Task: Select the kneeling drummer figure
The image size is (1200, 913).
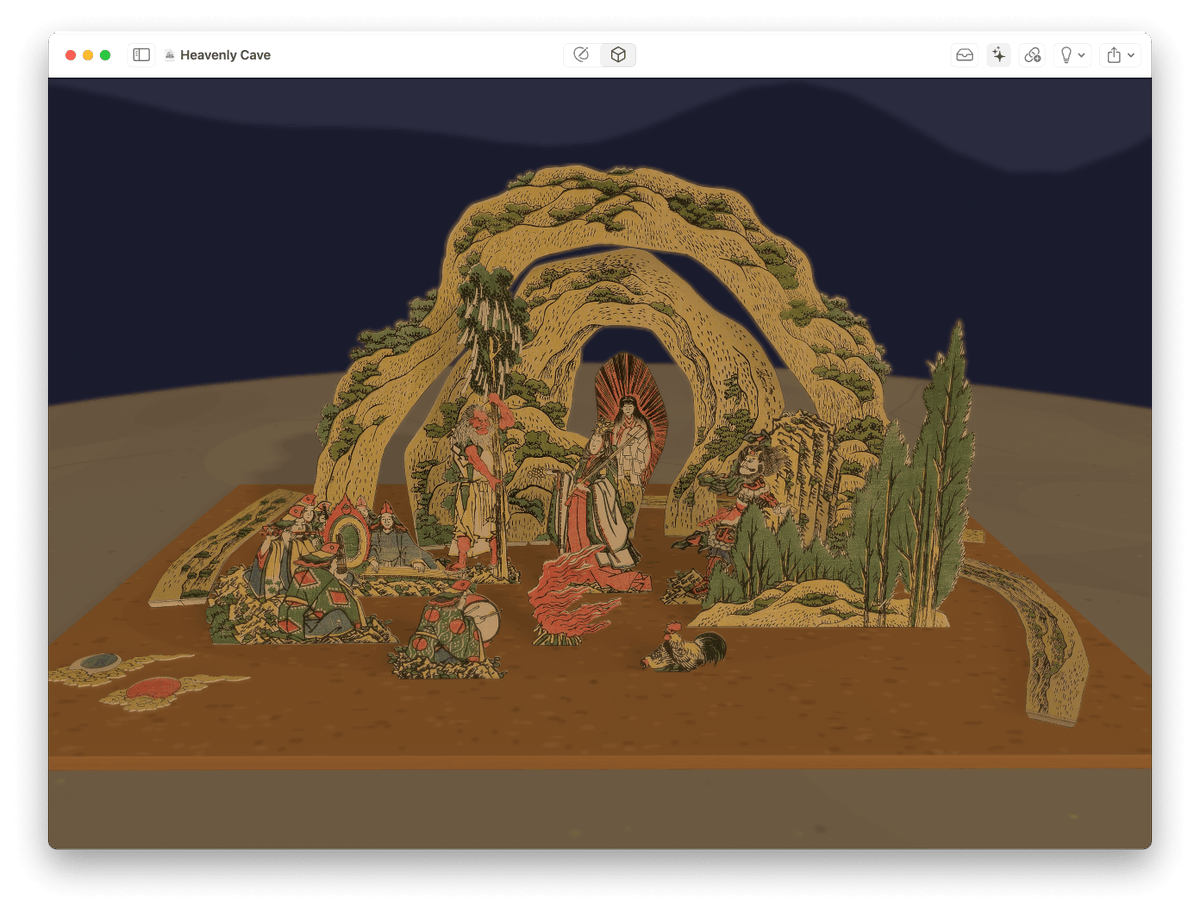Action: click(448, 630)
